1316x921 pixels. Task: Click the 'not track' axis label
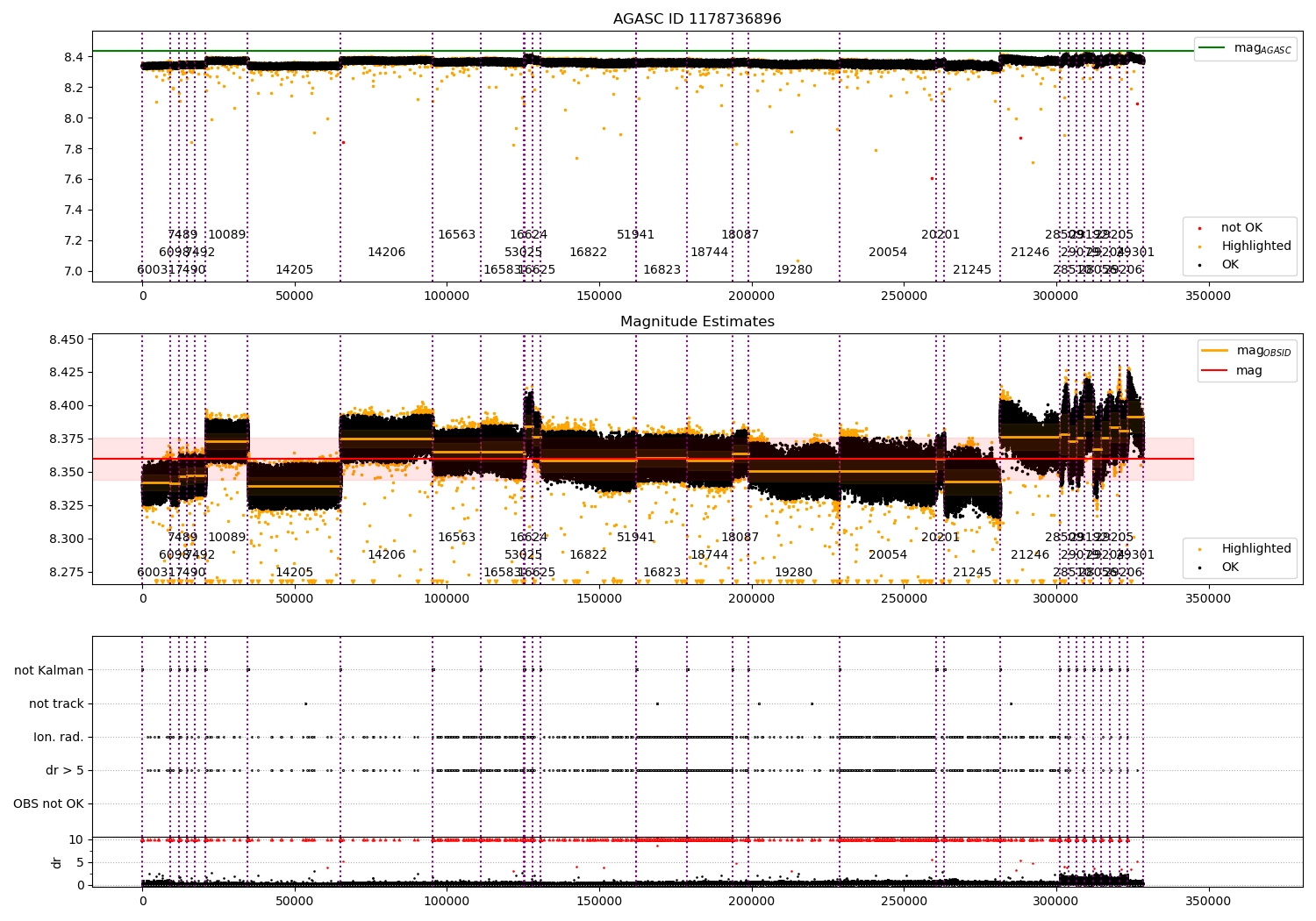[56, 703]
